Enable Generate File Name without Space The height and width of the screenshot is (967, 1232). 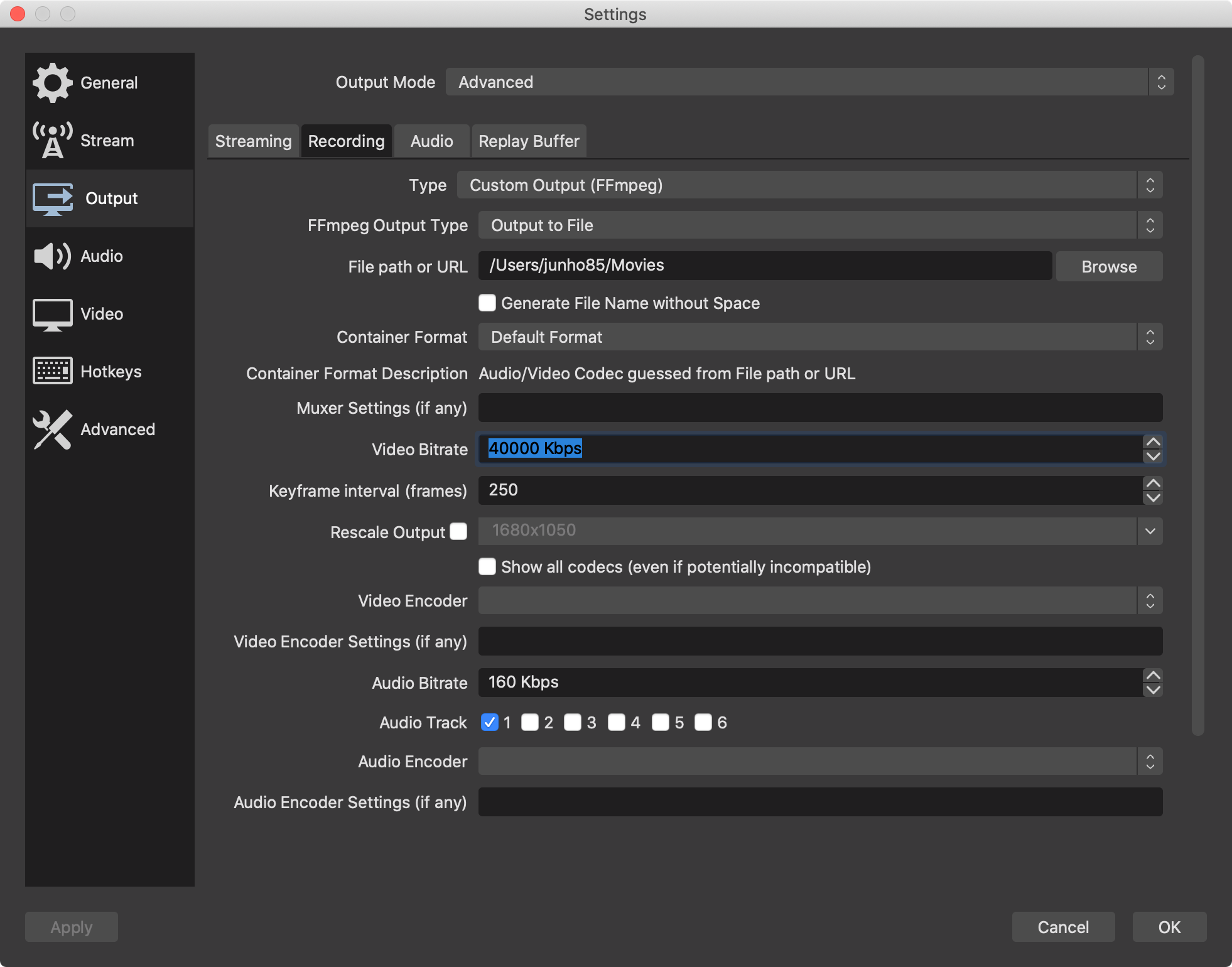(487, 303)
